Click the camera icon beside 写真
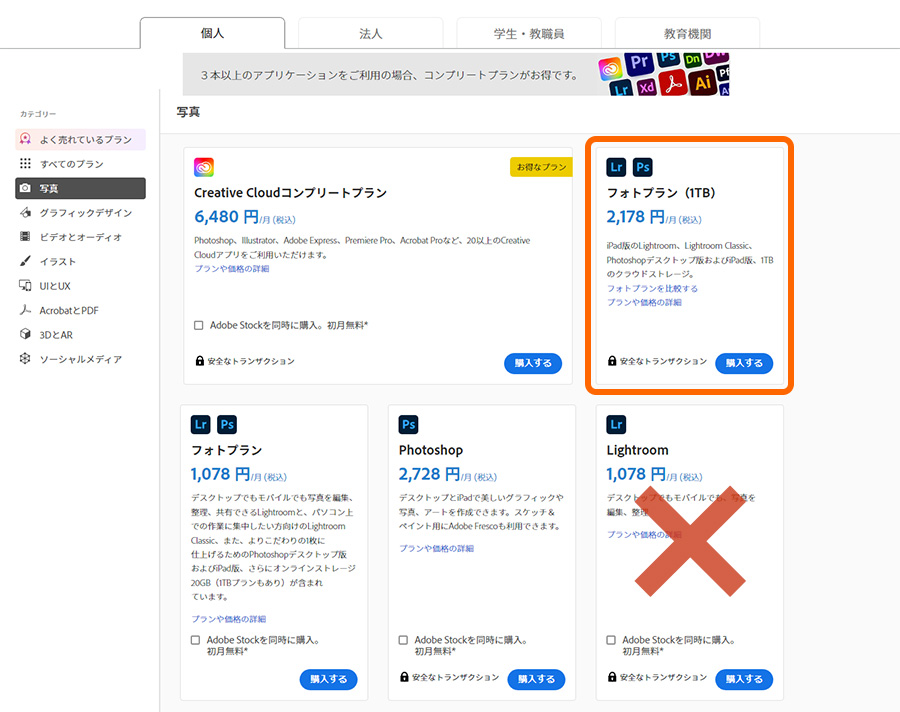Screen dimensions: 900x712 (25, 188)
